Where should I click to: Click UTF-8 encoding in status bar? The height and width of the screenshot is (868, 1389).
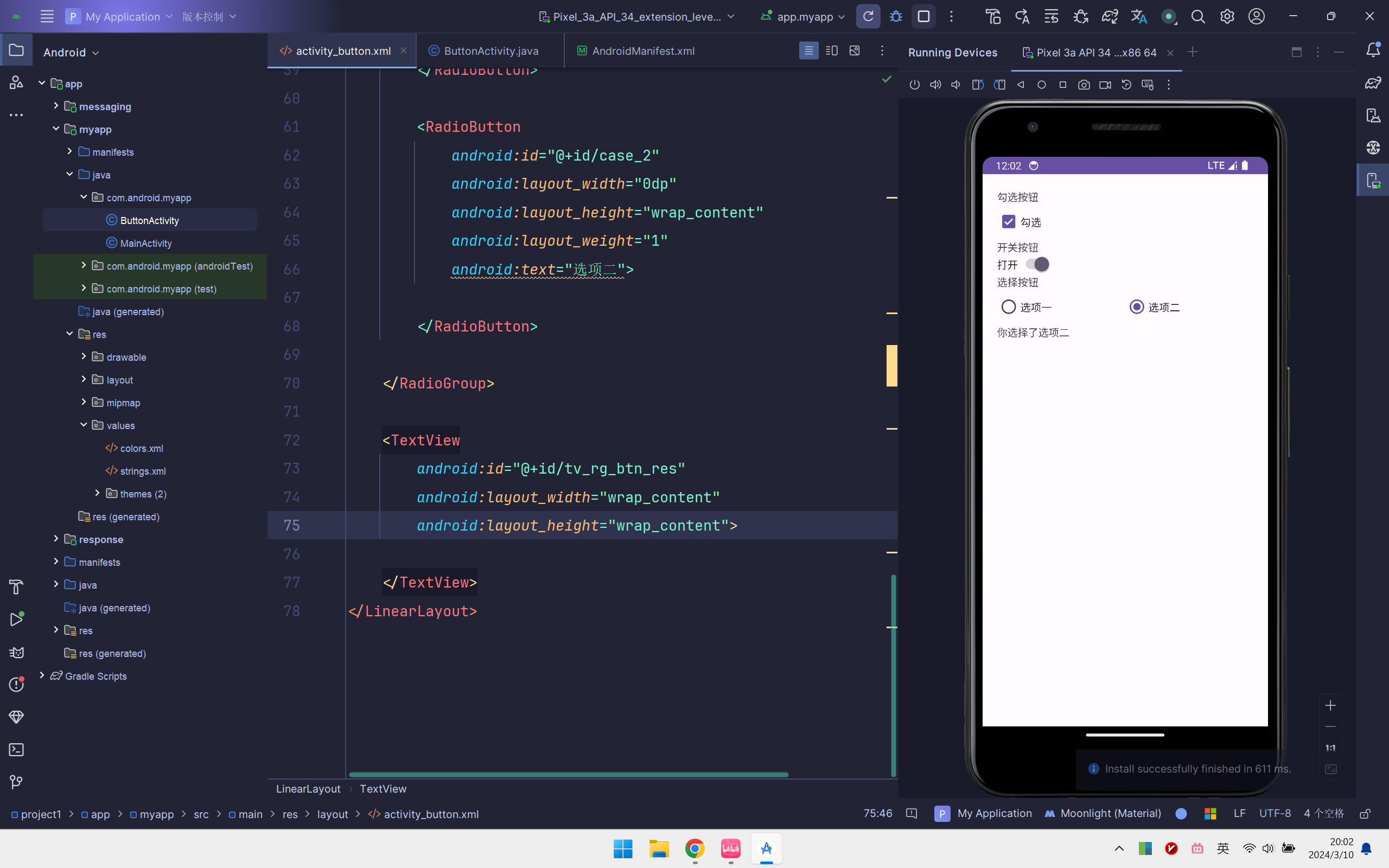(x=1275, y=813)
